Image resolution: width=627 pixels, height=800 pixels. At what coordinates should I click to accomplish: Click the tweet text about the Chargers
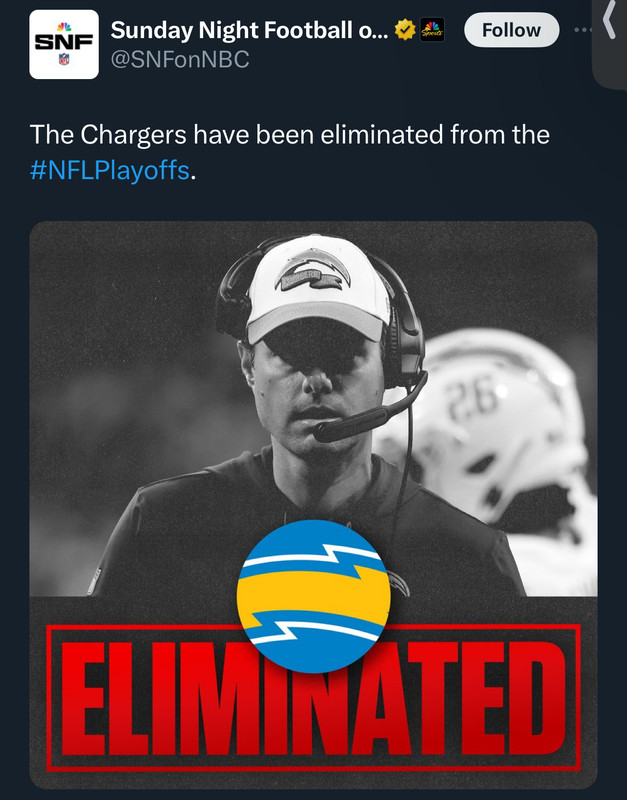point(290,134)
